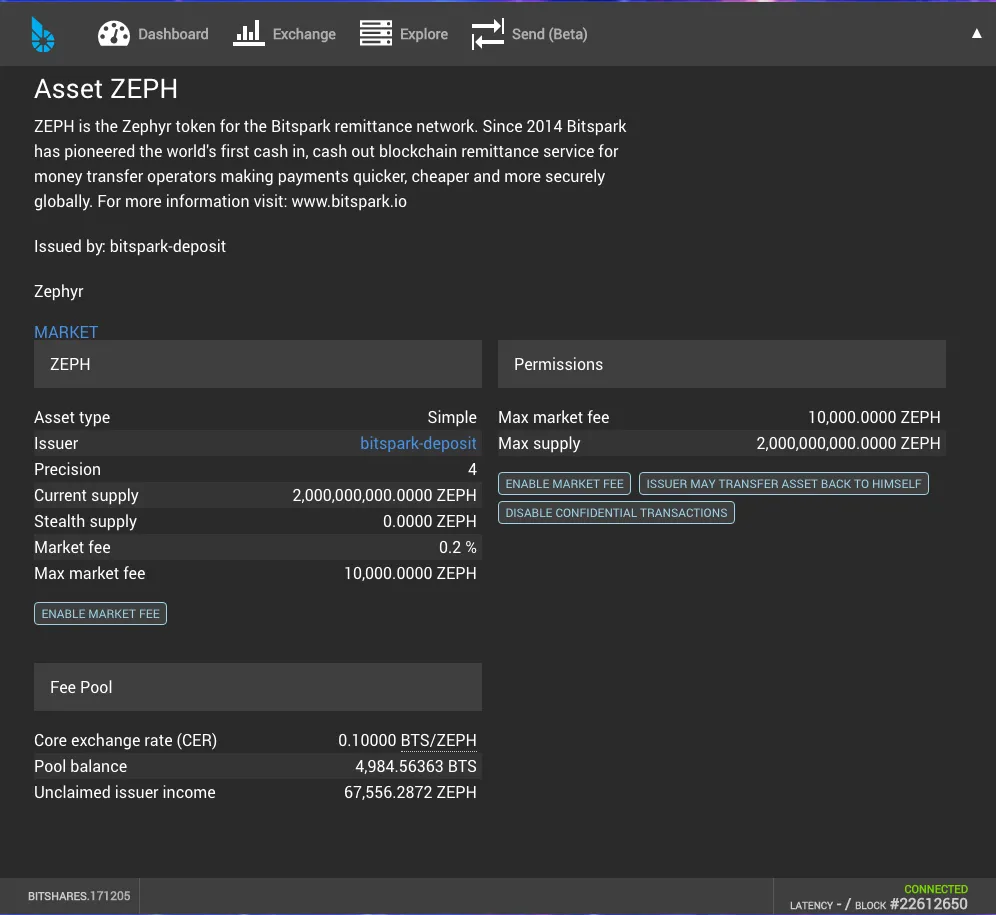Click the Asset ZEPH title
Viewport: 996px width, 915px height.
106,89
